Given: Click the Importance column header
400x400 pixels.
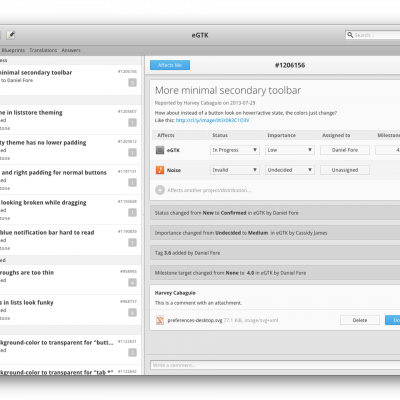Looking at the screenshot, I should 281,135.
